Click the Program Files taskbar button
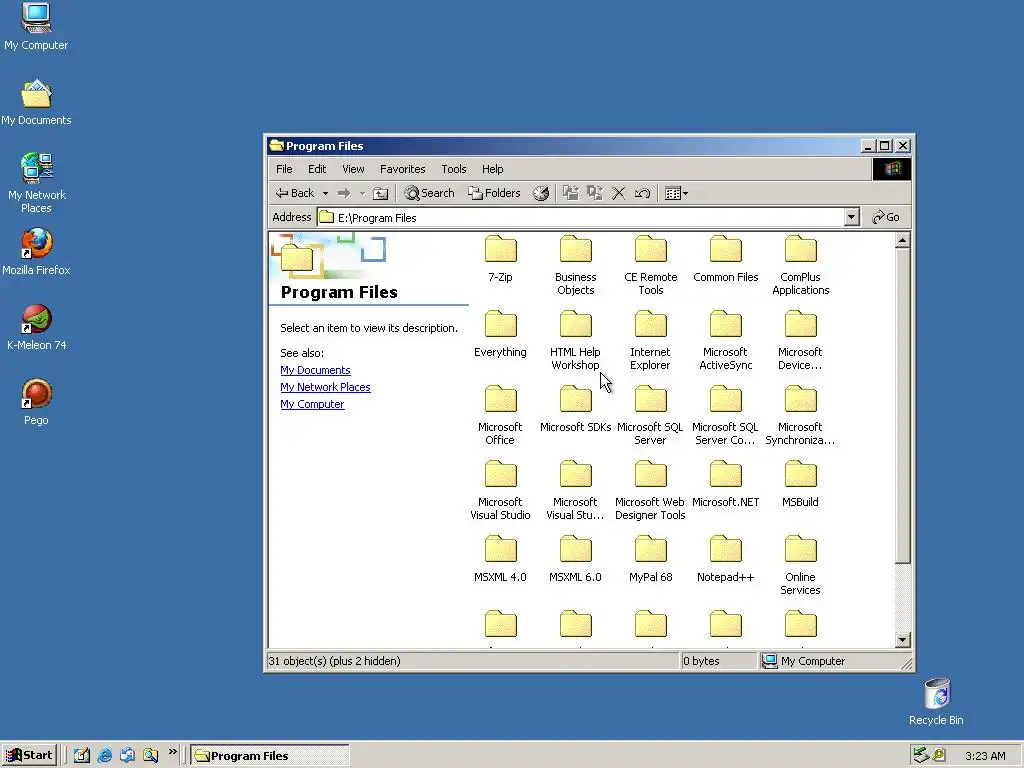Image resolution: width=1024 pixels, height=768 pixels. (270, 756)
